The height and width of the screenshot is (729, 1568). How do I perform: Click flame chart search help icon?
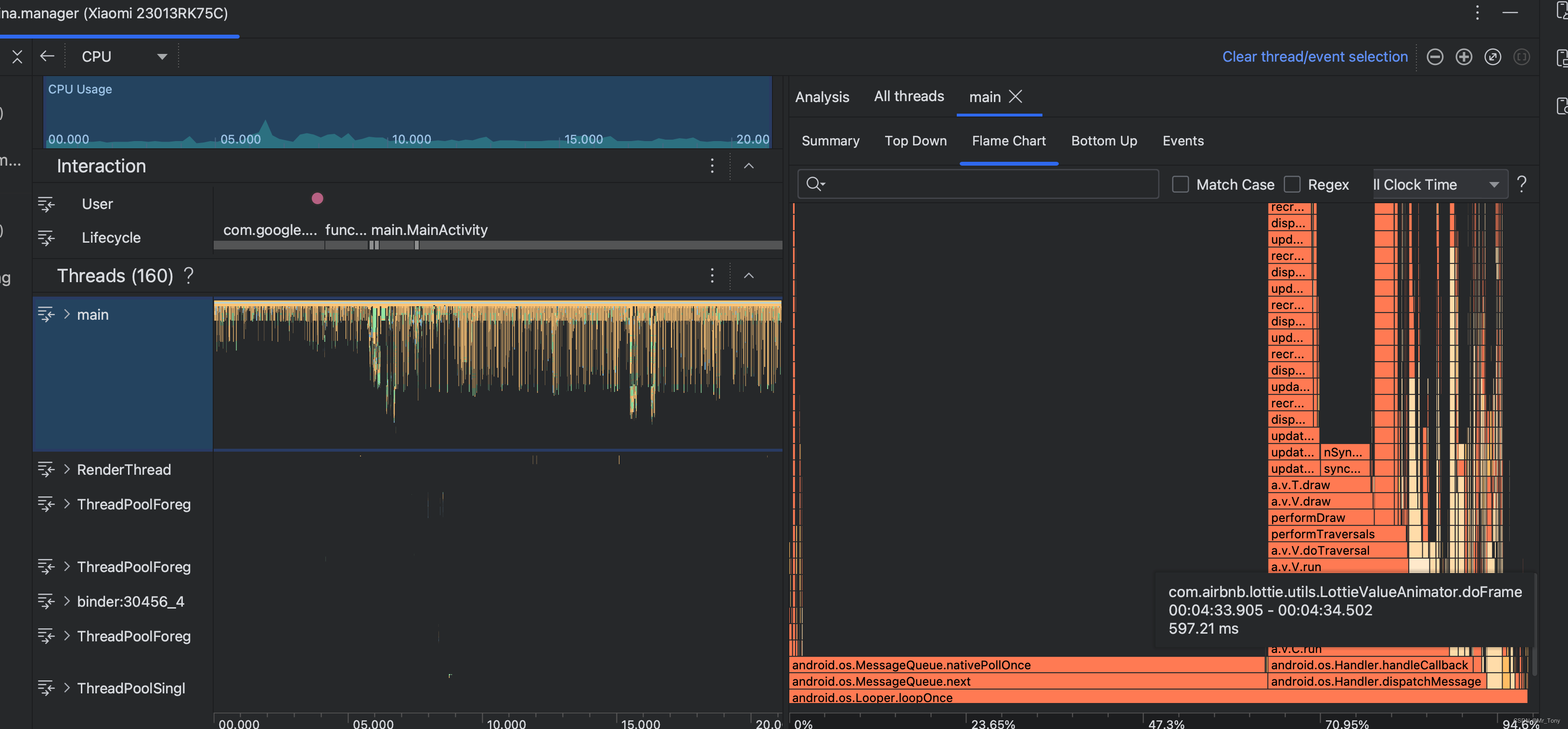click(1521, 184)
